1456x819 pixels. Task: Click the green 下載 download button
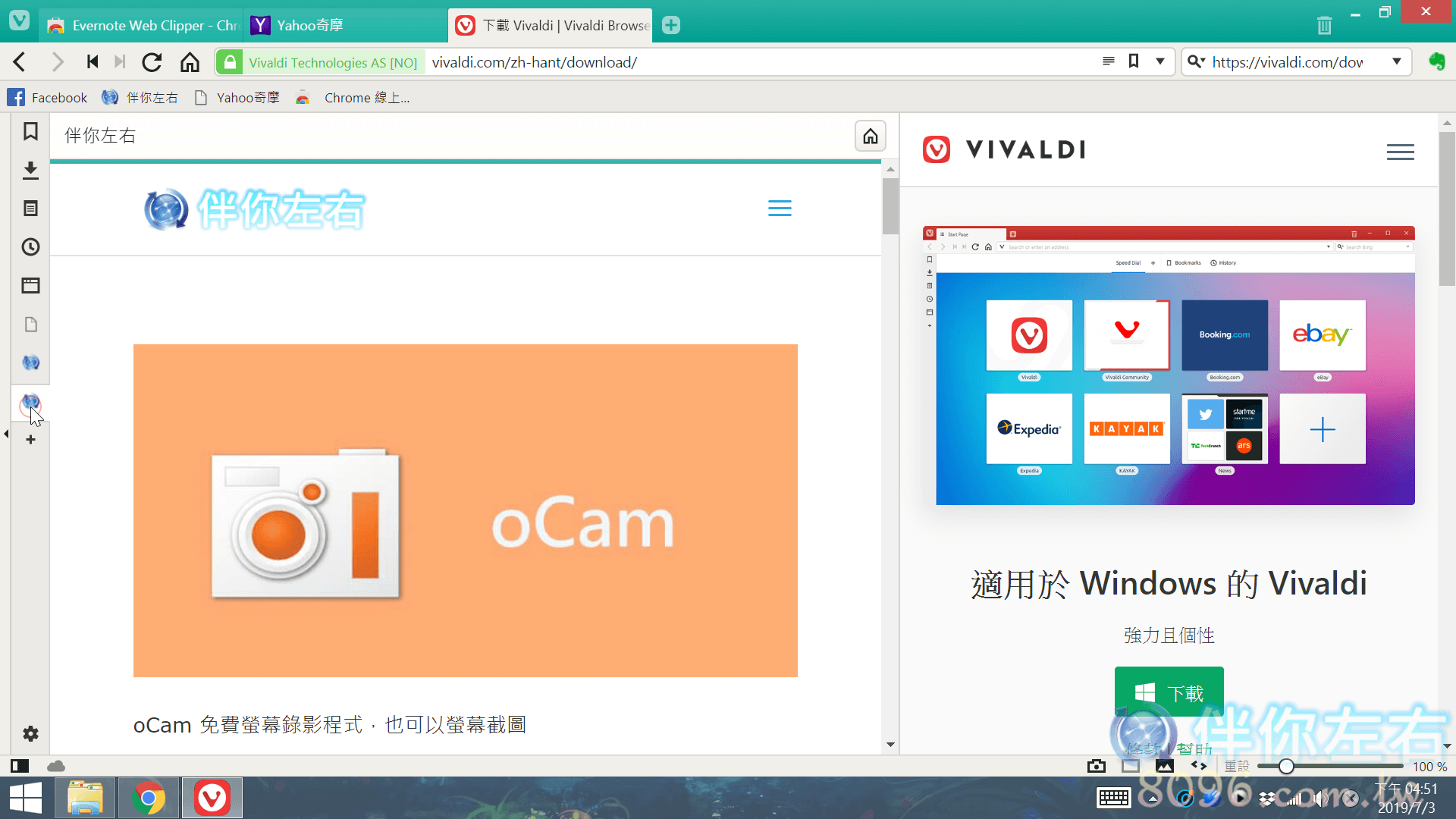1169,692
